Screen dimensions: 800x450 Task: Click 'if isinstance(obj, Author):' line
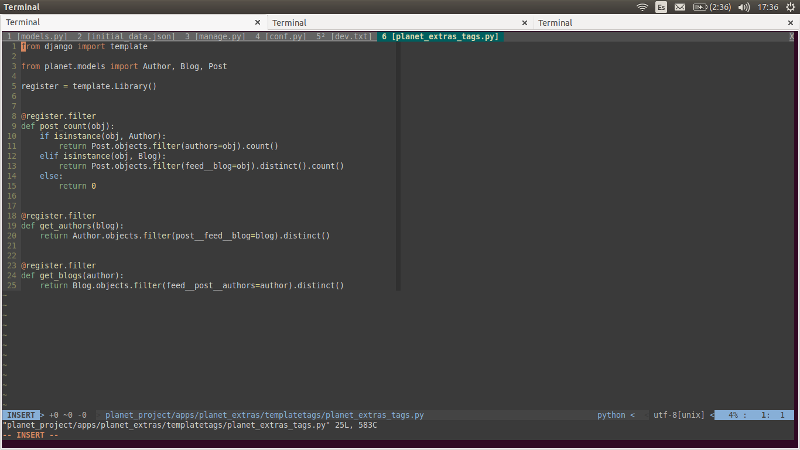(x=103, y=136)
